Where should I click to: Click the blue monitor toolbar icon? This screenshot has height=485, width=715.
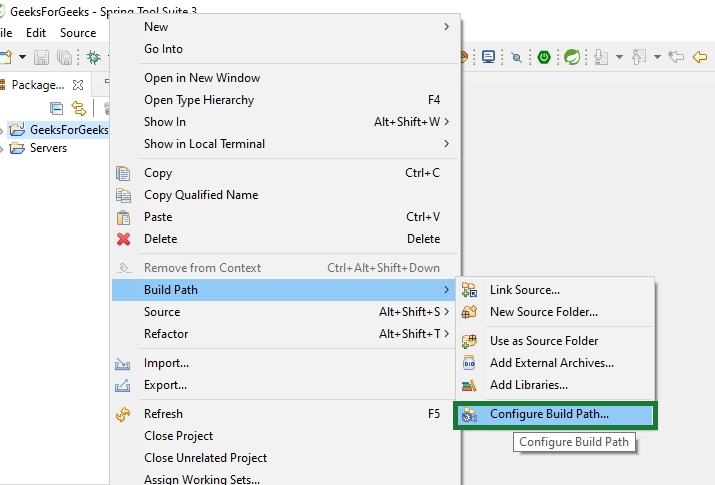pyautogui.click(x=488, y=57)
